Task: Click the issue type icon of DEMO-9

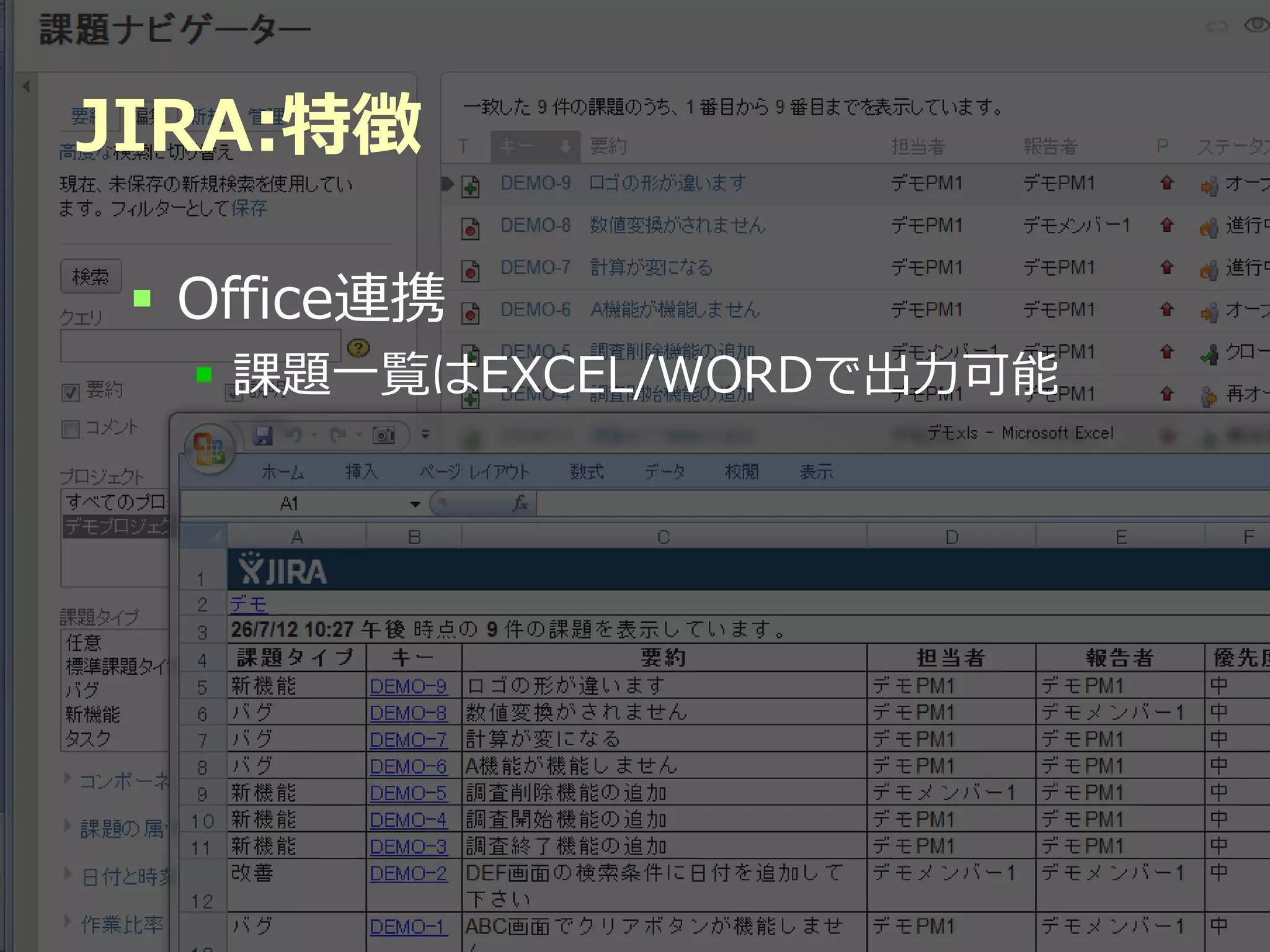Action: pyautogui.click(x=471, y=186)
